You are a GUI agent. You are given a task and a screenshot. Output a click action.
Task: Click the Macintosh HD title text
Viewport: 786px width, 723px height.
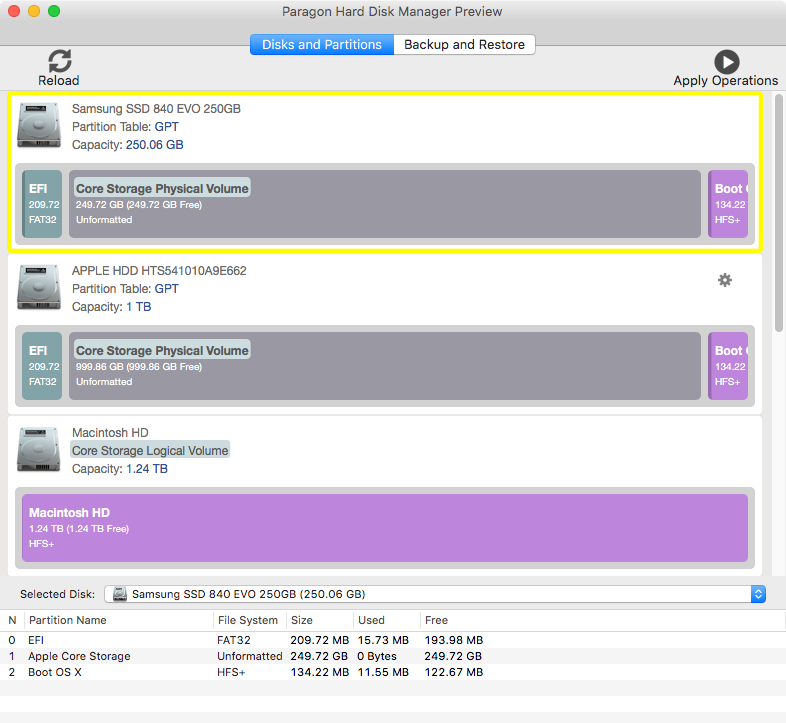point(110,433)
